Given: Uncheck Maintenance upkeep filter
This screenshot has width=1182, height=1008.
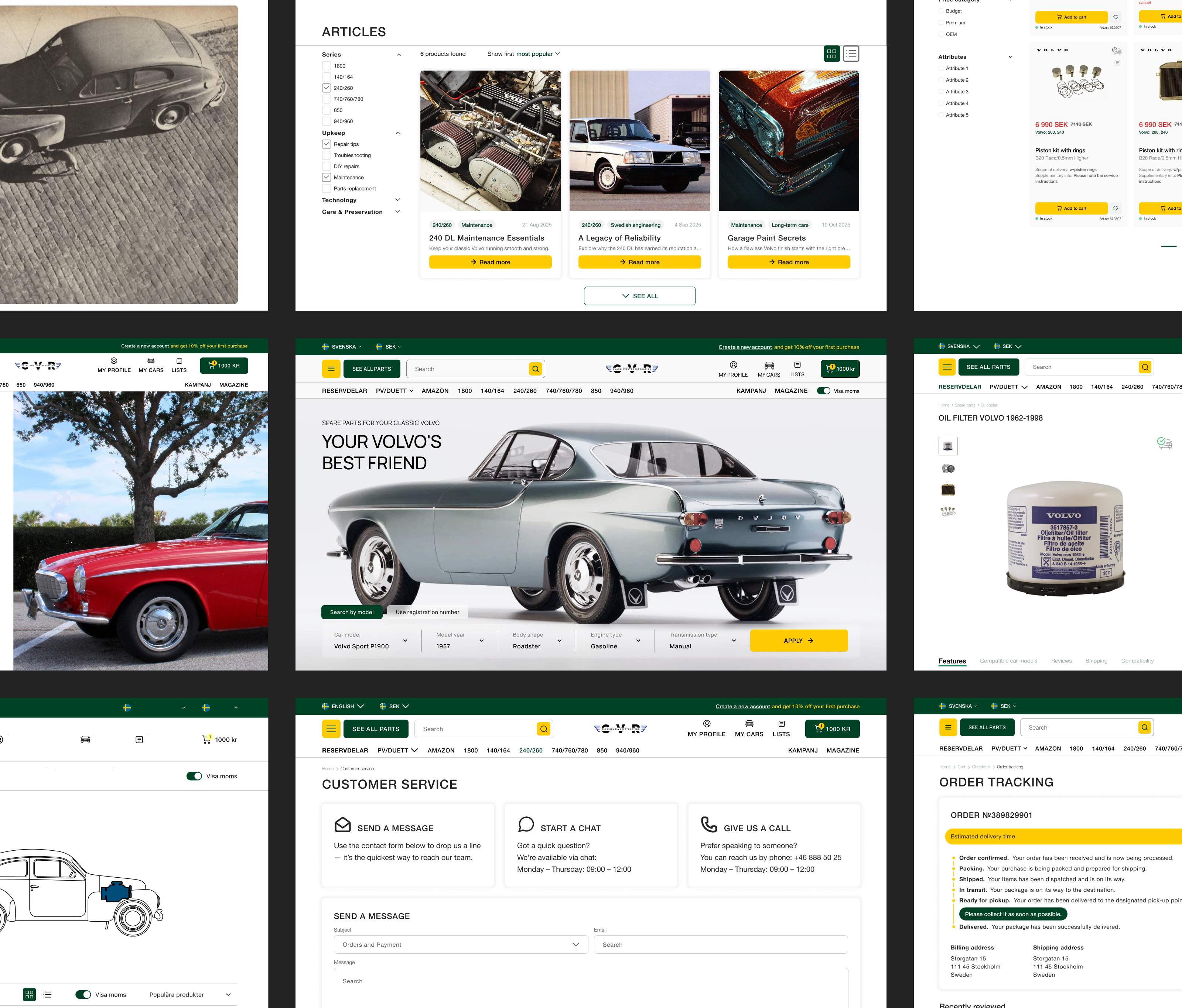Looking at the screenshot, I should pos(326,177).
